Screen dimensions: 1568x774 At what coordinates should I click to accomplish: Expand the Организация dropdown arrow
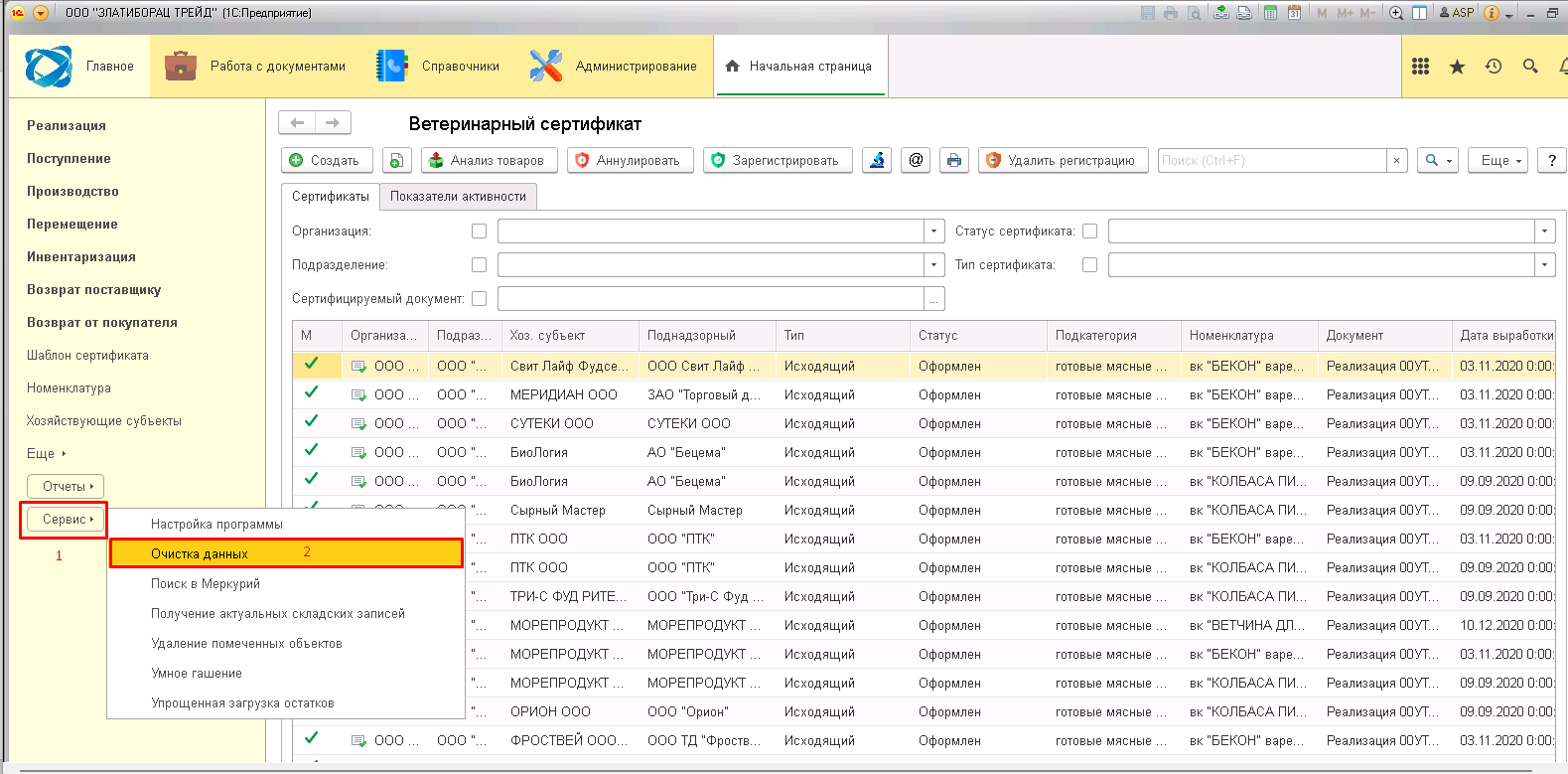[x=933, y=232]
